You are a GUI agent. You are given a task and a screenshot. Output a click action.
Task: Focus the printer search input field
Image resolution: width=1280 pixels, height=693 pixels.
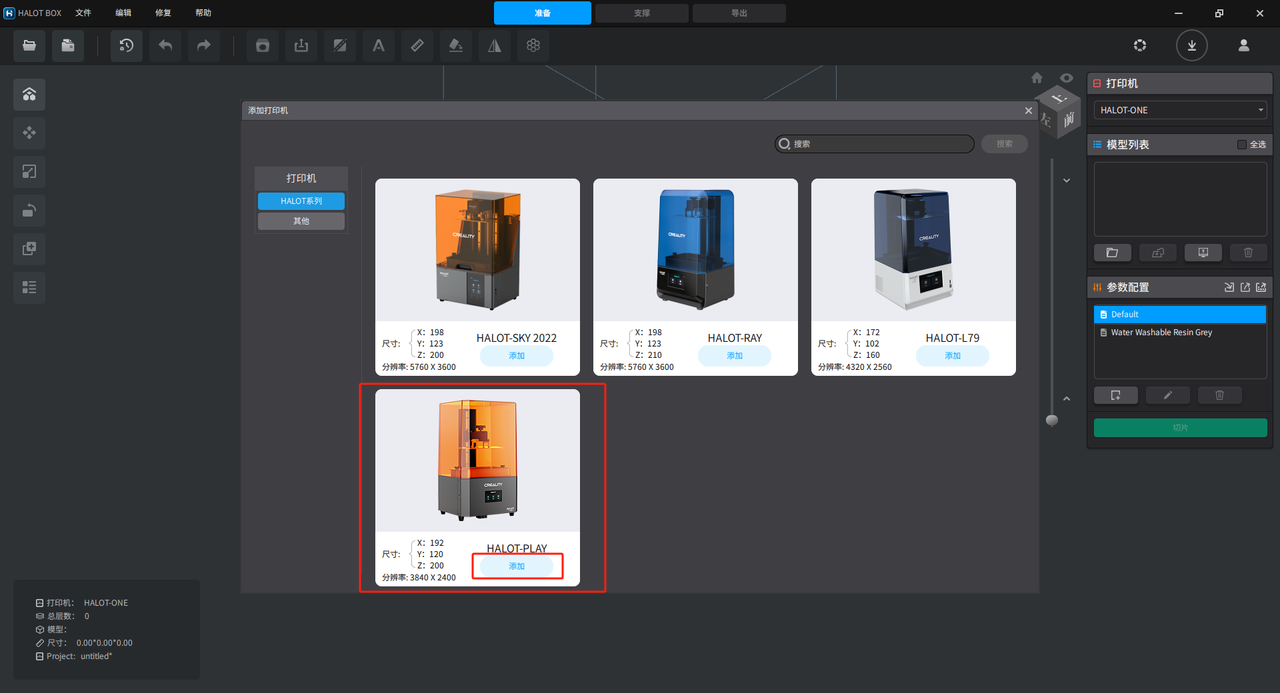(x=874, y=144)
